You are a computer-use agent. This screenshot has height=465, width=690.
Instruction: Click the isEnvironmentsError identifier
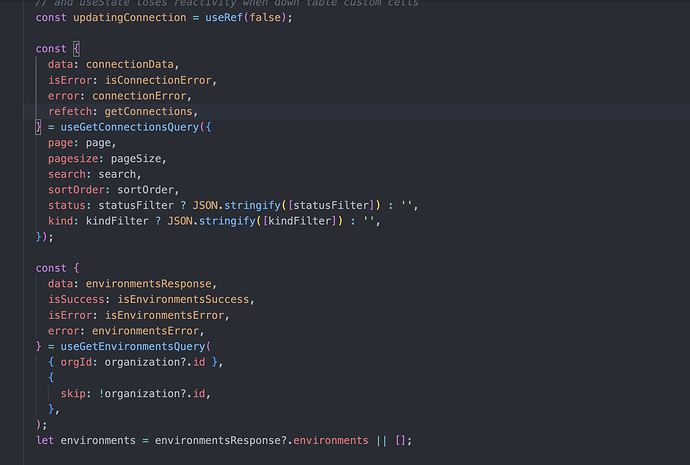click(x=164, y=315)
